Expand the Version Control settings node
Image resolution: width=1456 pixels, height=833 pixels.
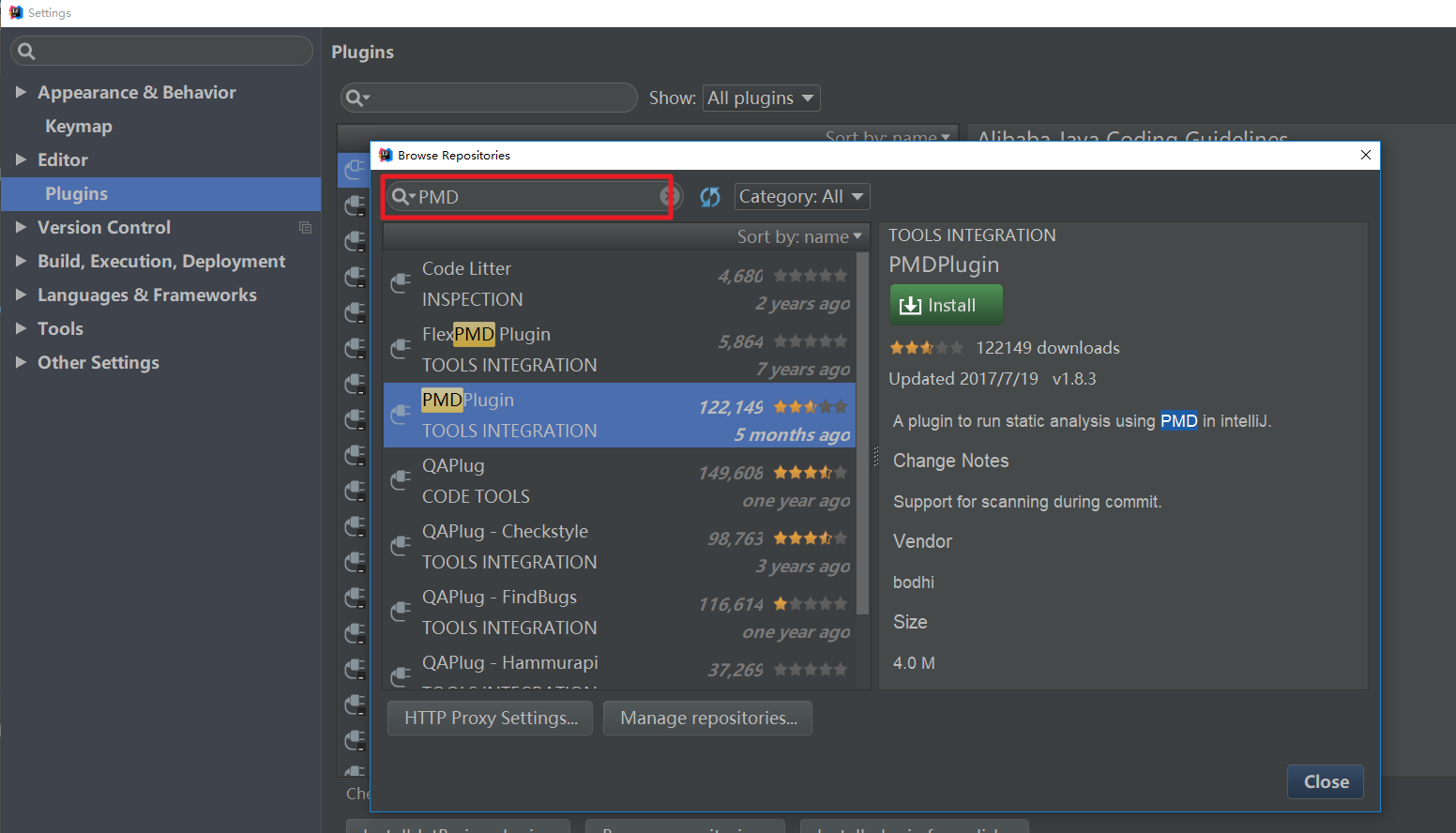[x=21, y=227]
